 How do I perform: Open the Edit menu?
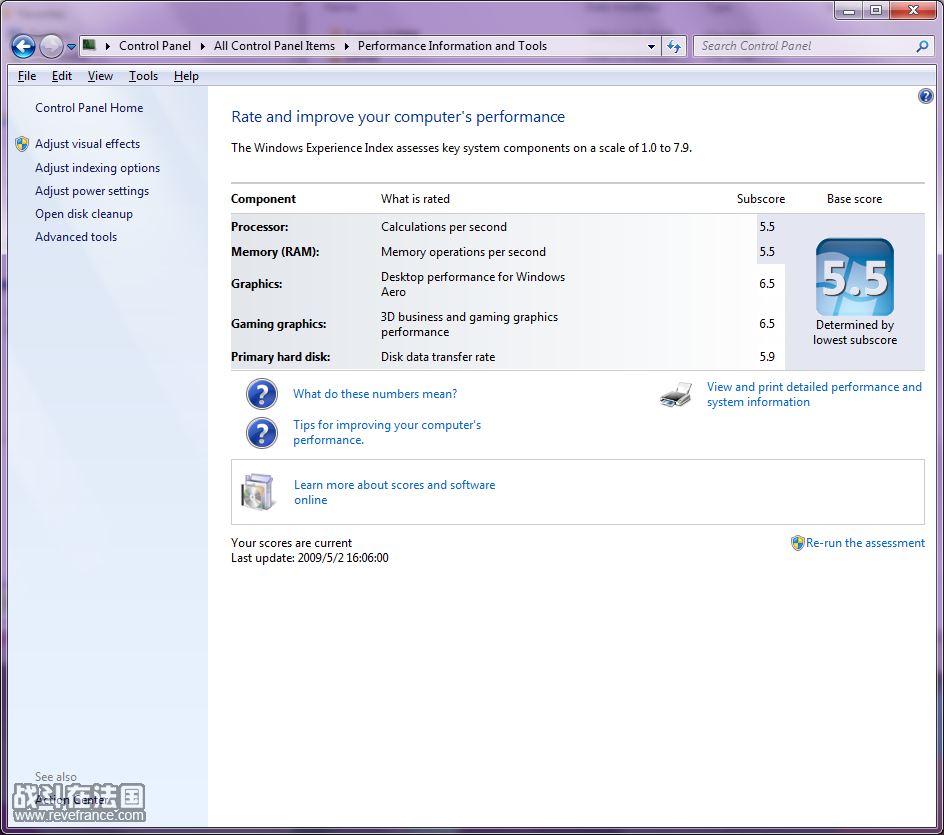pos(61,76)
